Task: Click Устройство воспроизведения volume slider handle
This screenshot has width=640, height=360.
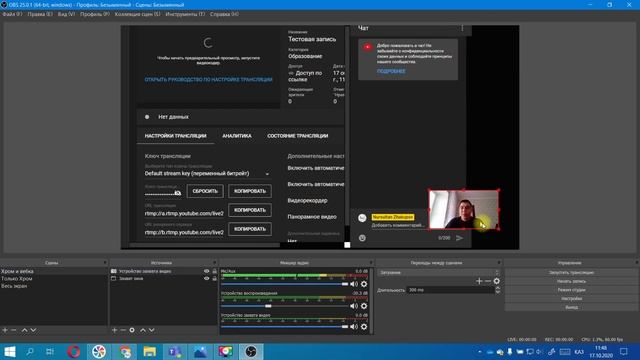Action: pos(268,306)
